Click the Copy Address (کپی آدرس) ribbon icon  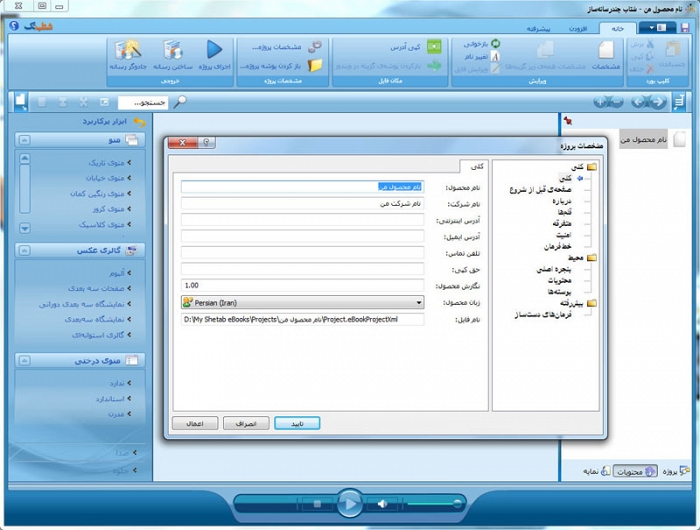(434, 47)
